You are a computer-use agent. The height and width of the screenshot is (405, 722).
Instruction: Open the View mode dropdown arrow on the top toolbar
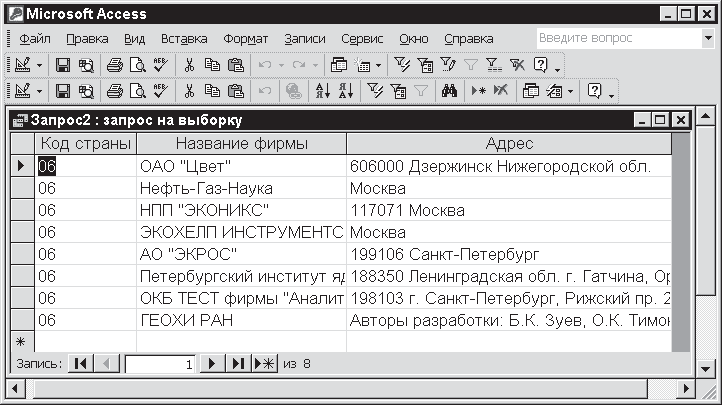(40, 65)
